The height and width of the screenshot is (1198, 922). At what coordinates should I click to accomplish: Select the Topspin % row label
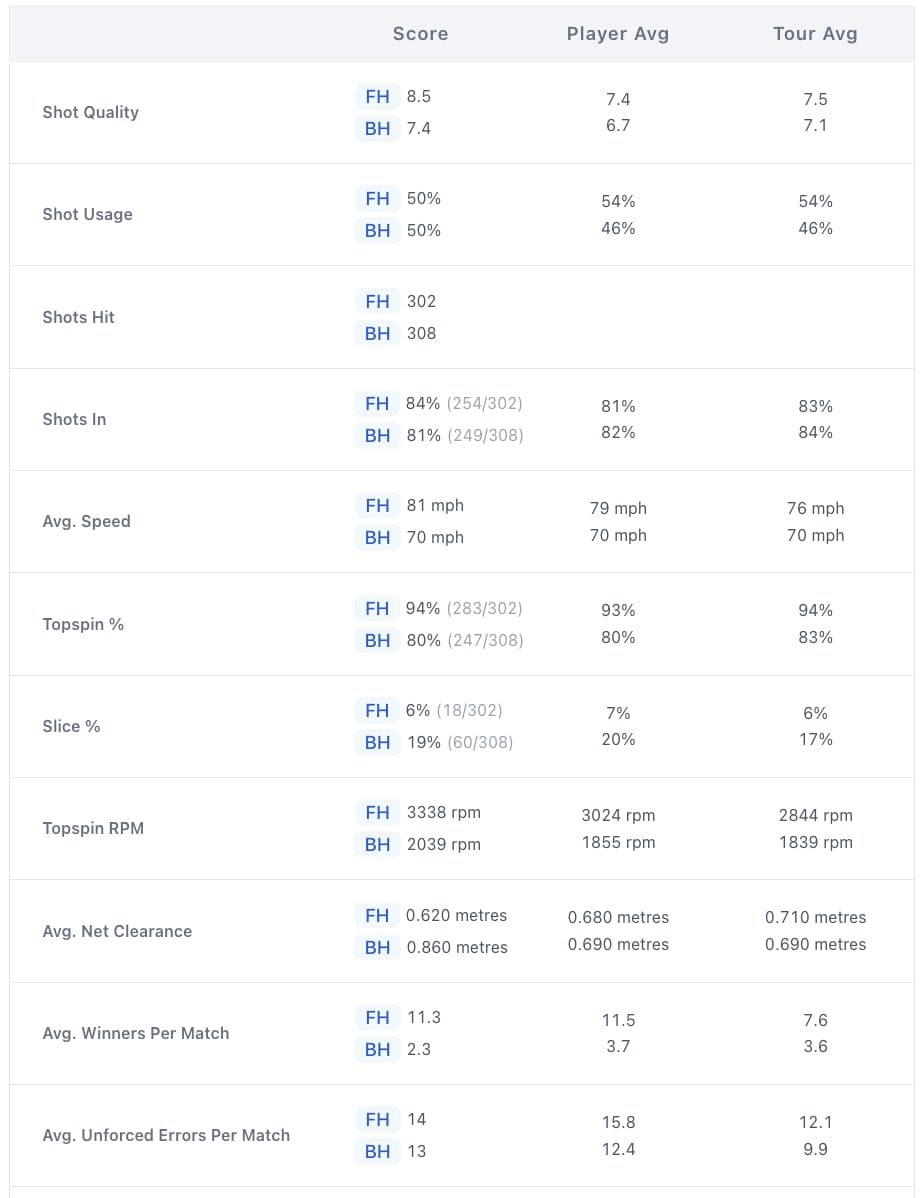(82, 624)
